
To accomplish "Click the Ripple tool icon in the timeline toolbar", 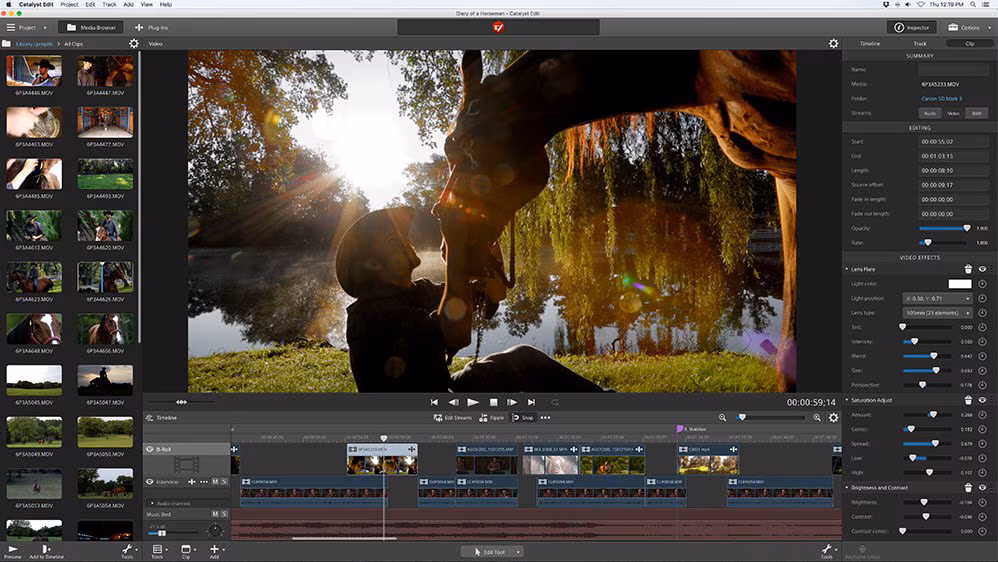I will [x=484, y=417].
